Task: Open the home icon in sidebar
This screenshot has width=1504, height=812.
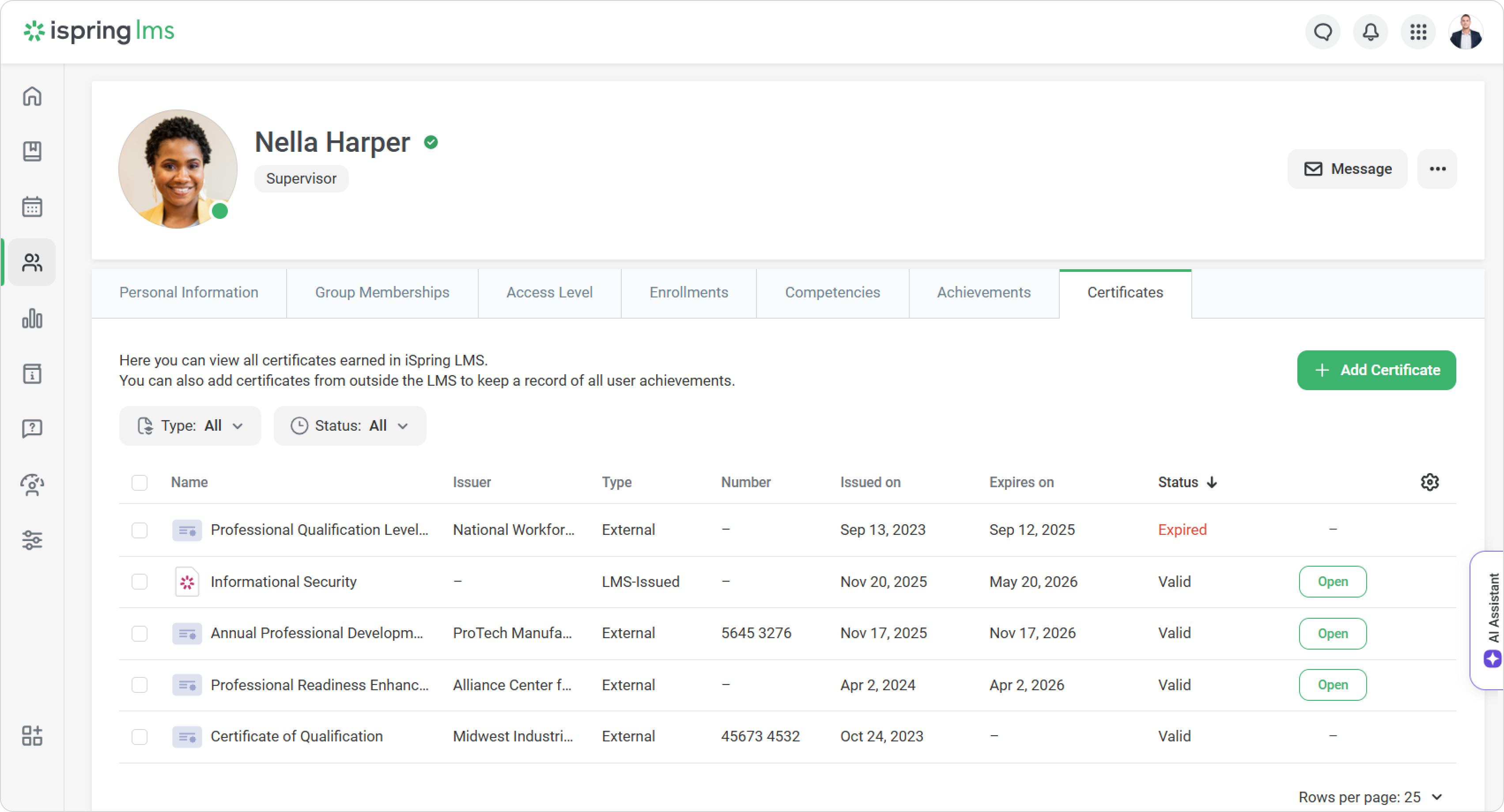Action: (x=32, y=96)
